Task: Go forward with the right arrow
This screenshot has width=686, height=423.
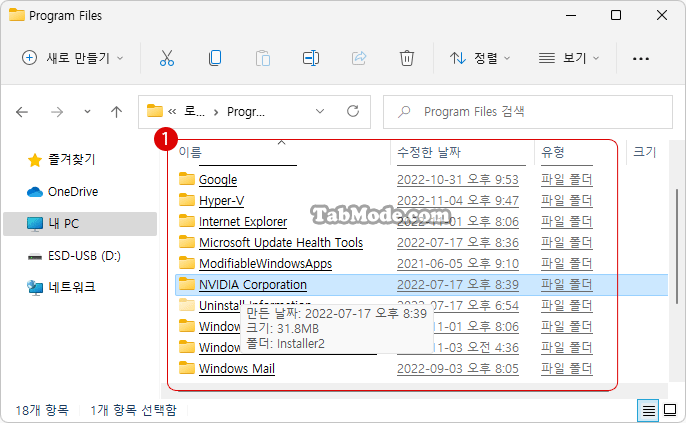Action: tap(57, 112)
